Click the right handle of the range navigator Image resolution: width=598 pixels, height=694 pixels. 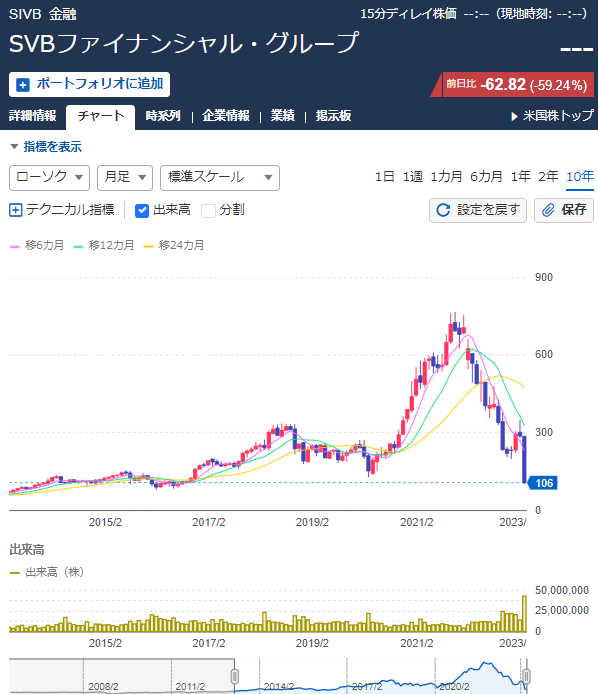526,676
